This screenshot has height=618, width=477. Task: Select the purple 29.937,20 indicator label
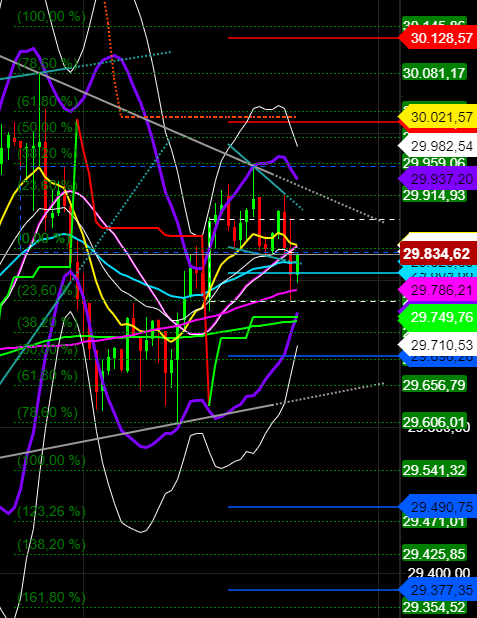tap(439, 179)
